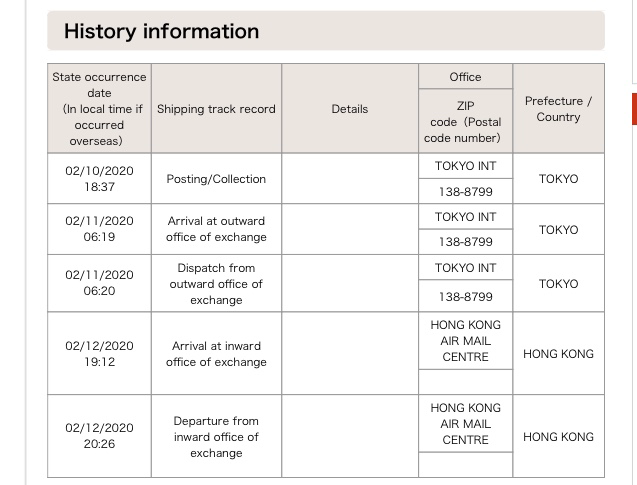
Task: Click the 02/12/2020 19:12 date cell
Action: (100, 353)
